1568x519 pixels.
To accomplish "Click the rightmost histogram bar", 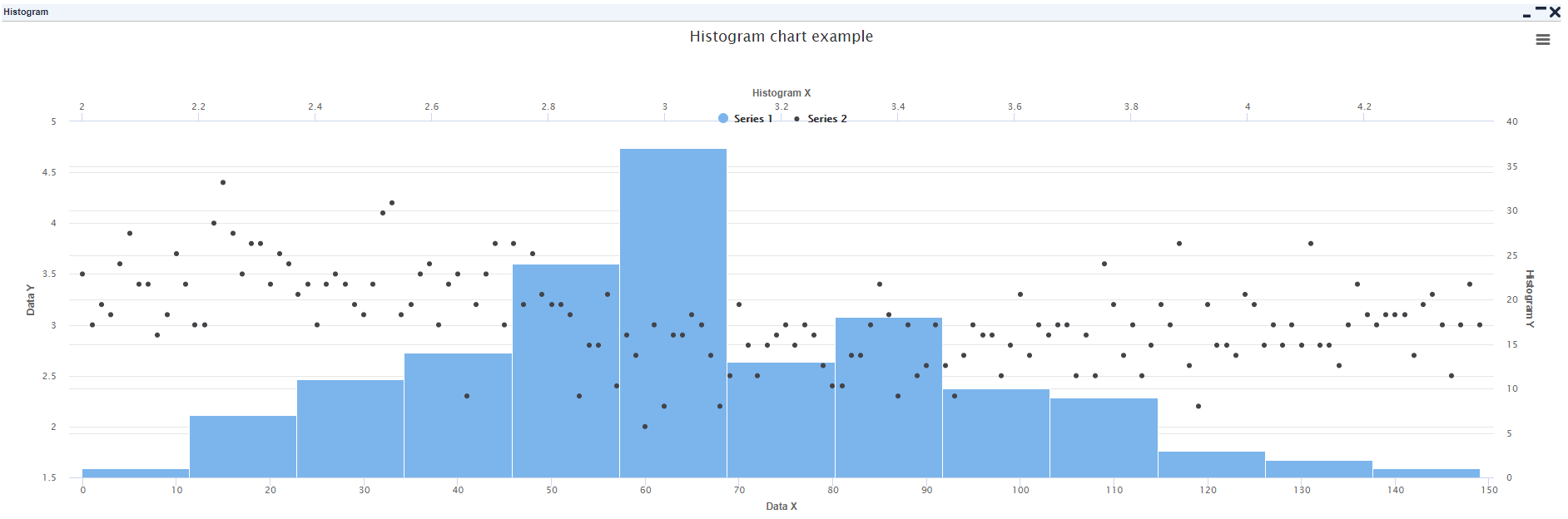I will point(1426,473).
